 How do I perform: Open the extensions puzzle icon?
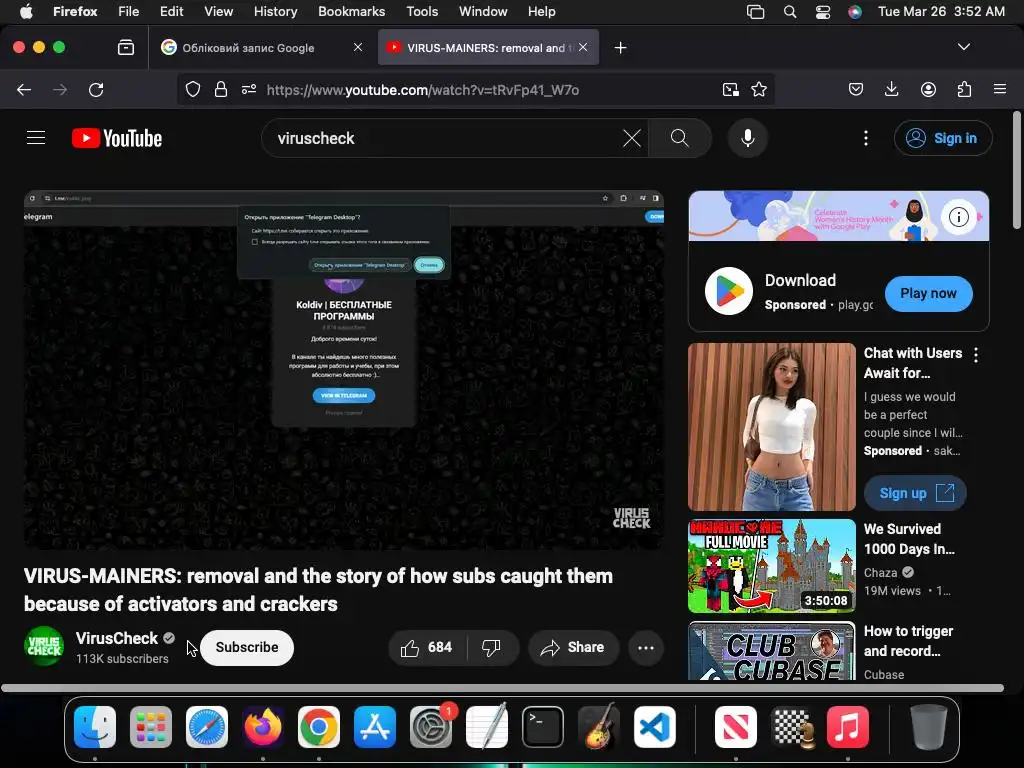pyautogui.click(x=964, y=89)
